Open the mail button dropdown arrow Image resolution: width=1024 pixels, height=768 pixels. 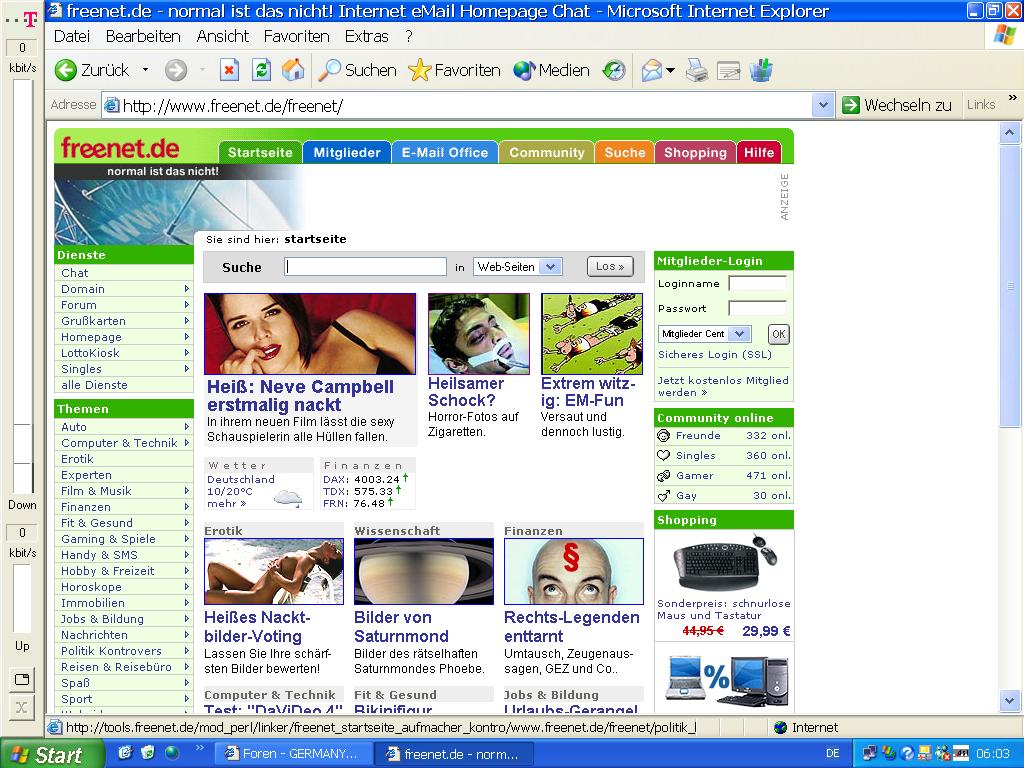[670, 70]
